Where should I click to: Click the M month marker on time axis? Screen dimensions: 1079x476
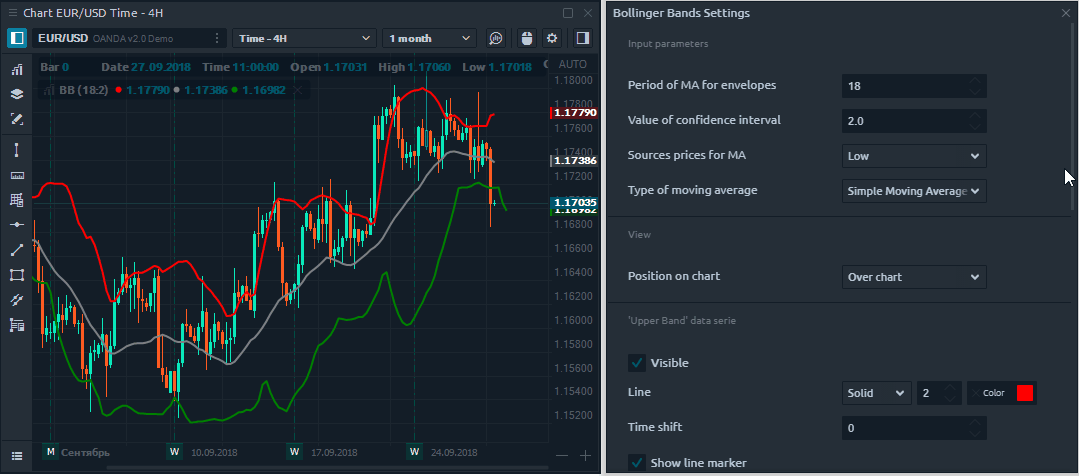pyautogui.click(x=50, y=452)
